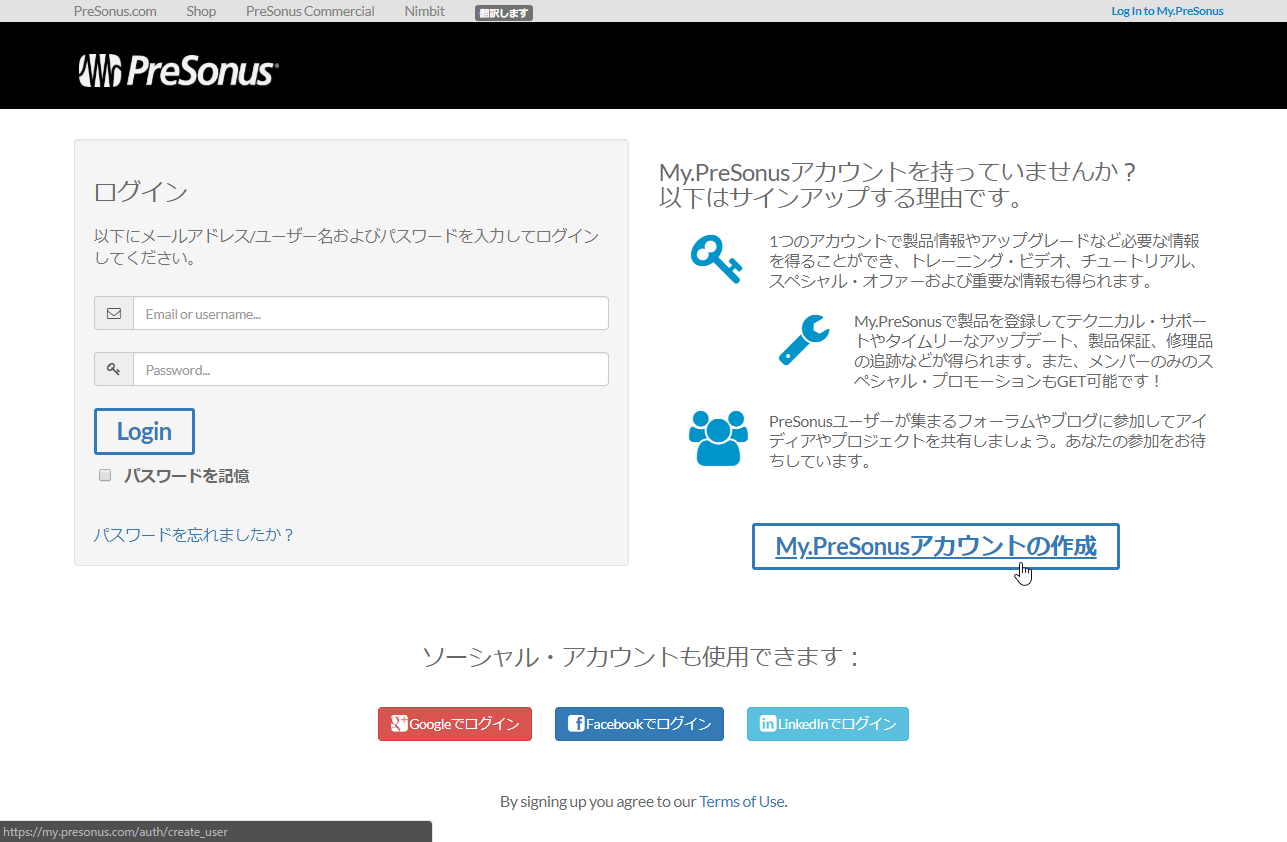Click the ログイン heading text

[141, 191]
